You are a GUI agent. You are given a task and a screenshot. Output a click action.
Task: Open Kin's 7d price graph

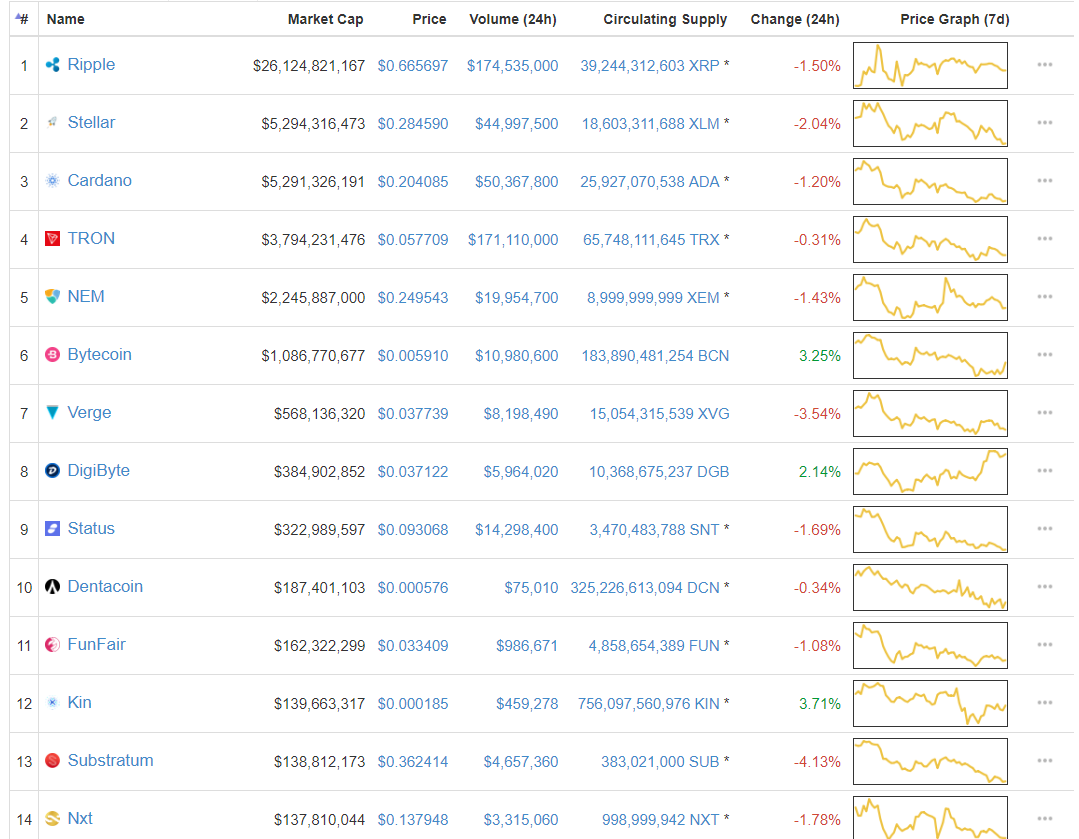(930, 703)
